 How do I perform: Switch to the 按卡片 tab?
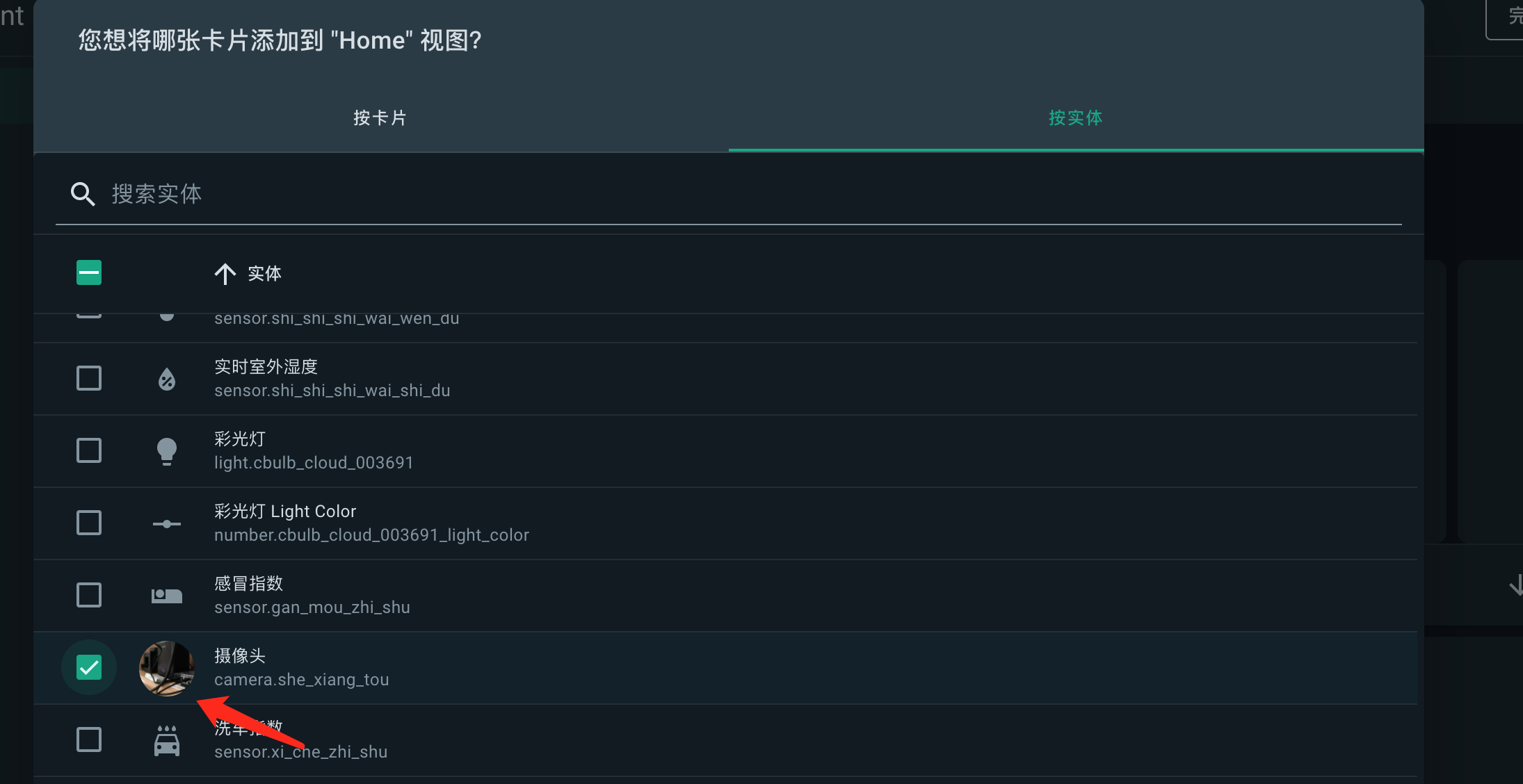[x=380, y=118]
